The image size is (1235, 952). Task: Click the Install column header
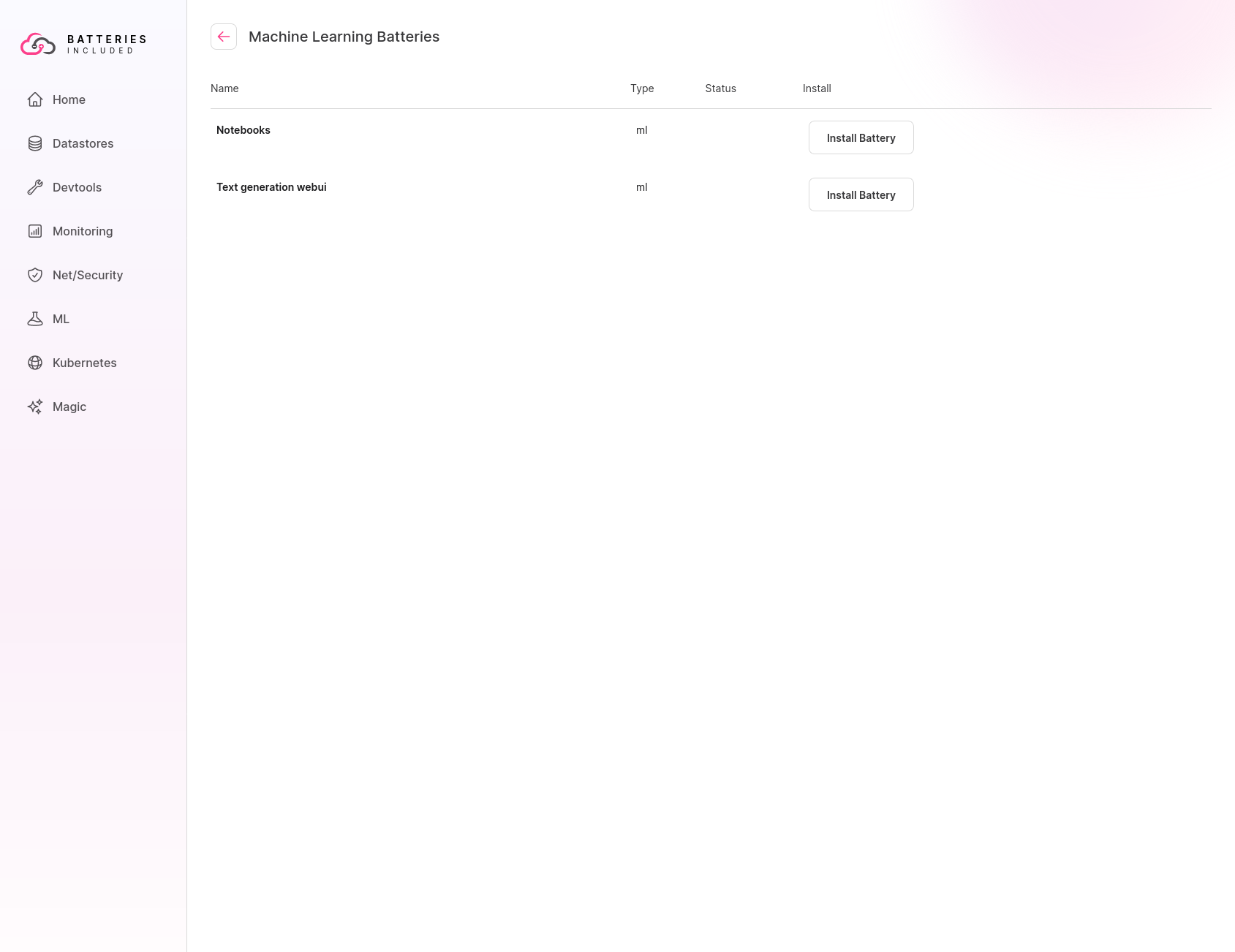(817, 88)
